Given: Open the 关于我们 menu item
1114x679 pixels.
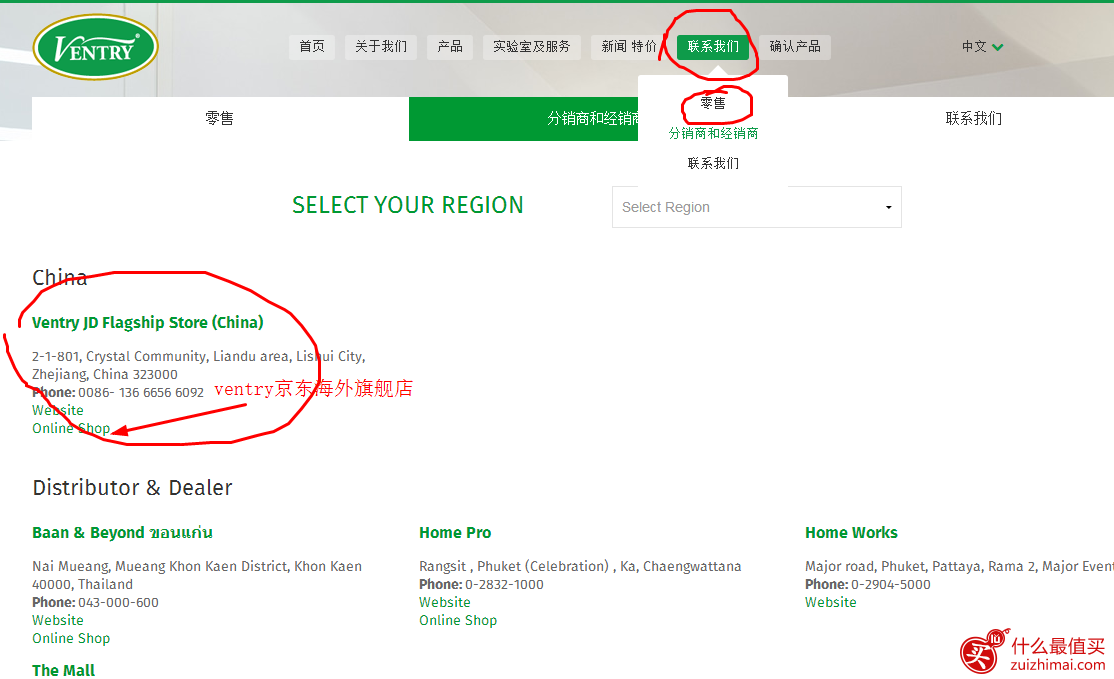Looking at the screenshot, I should [x=382, y=47].
